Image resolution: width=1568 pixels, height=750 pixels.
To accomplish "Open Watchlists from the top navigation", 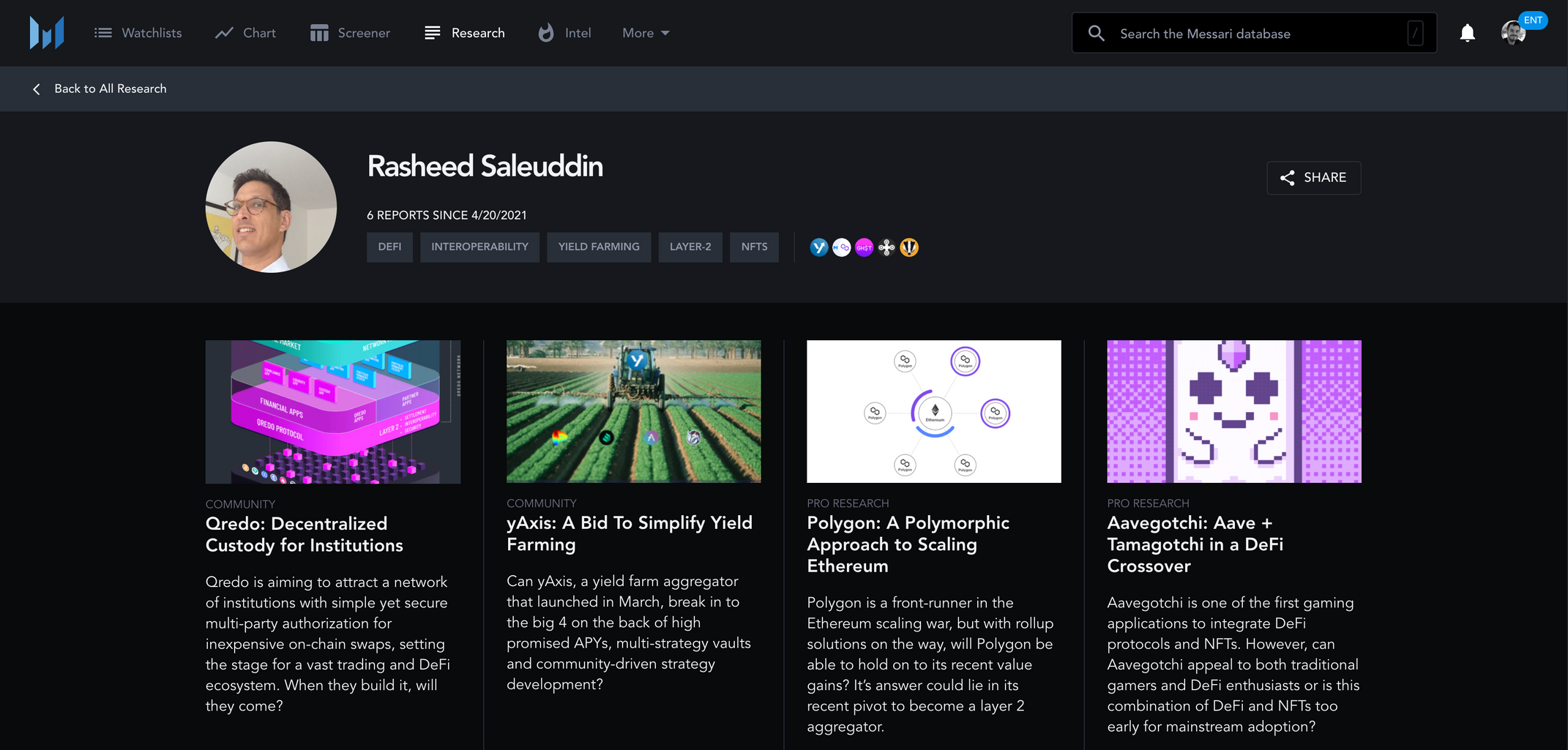I will (138, 33).
